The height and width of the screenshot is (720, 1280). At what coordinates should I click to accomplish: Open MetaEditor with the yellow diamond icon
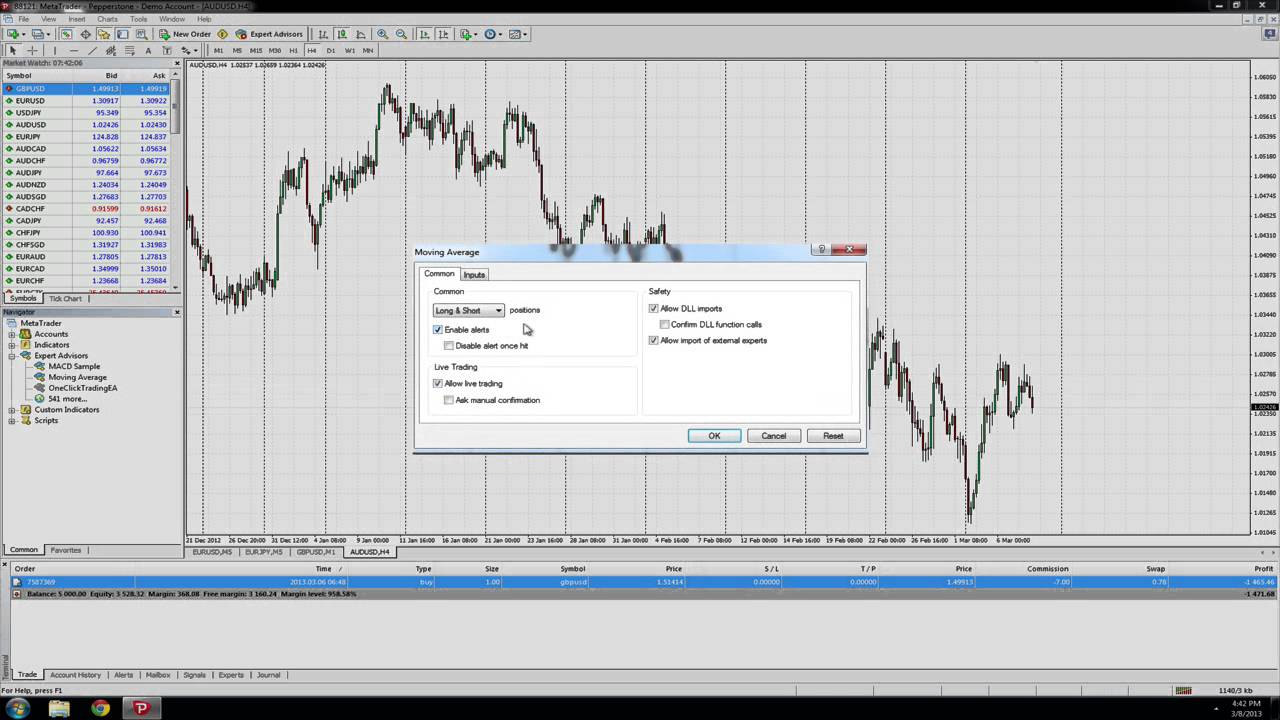click(222, 34)
